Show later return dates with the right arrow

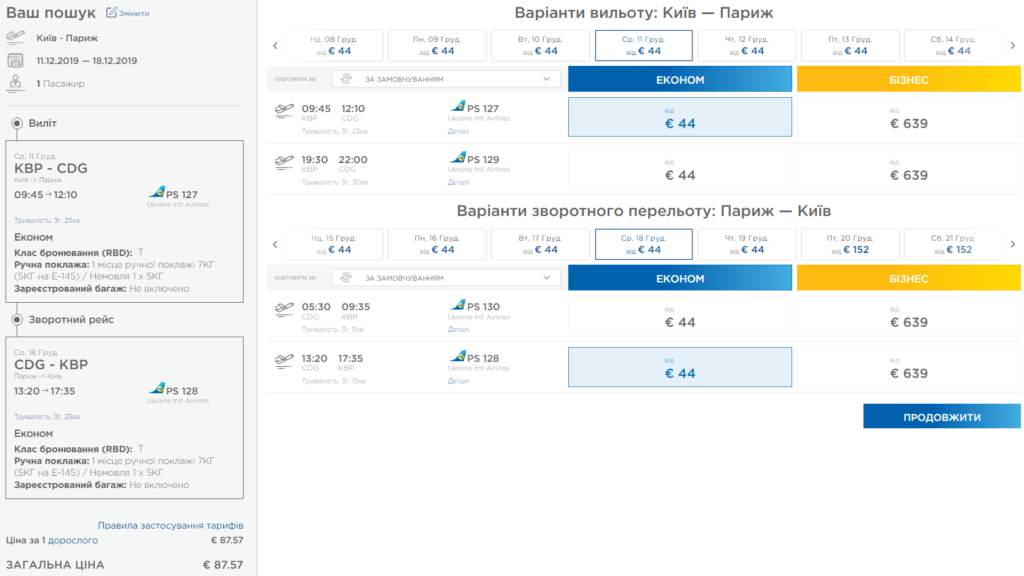(x=1013, y=244)
